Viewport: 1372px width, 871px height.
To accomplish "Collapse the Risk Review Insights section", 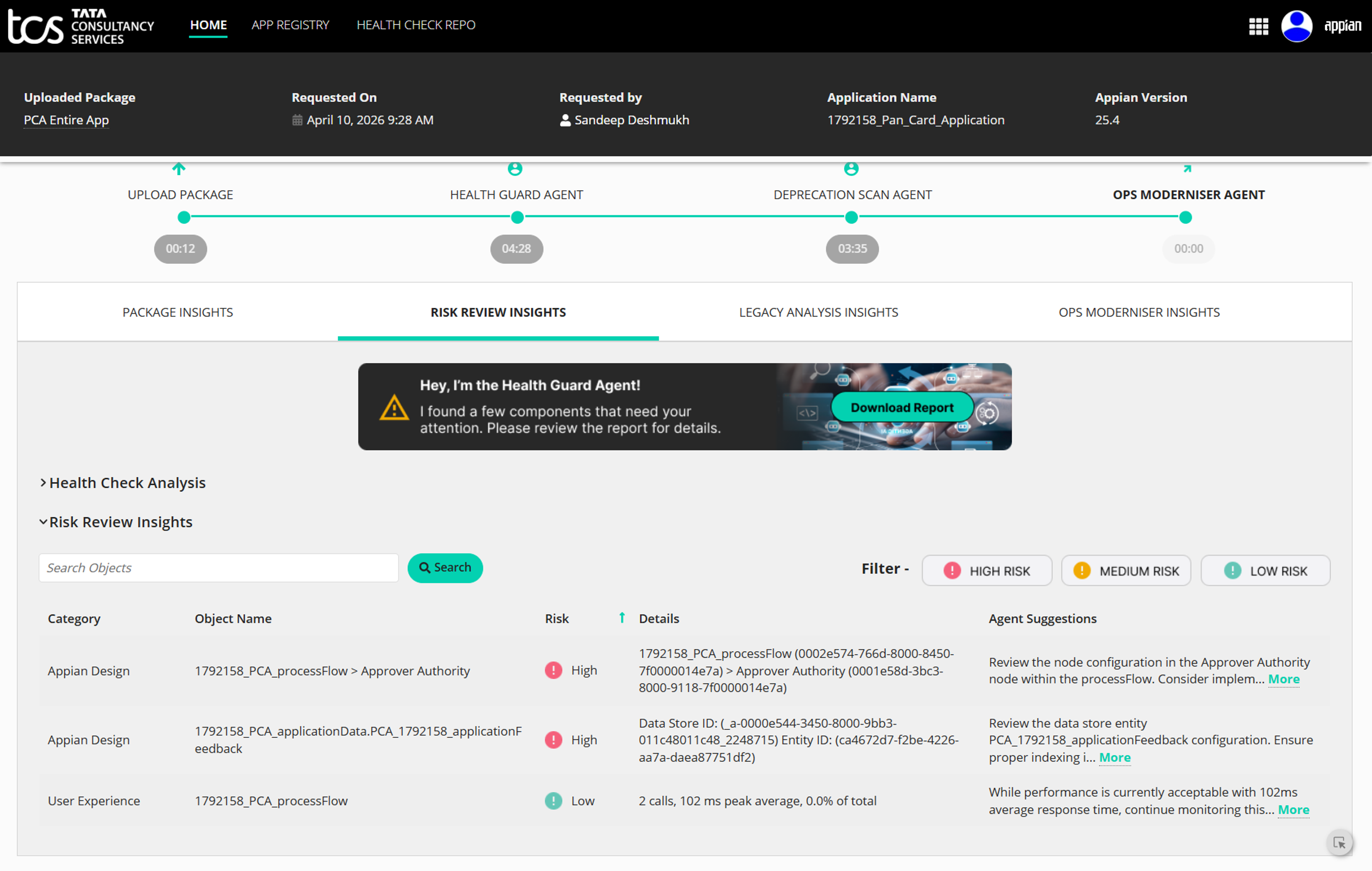I will [x=116, y=522].
